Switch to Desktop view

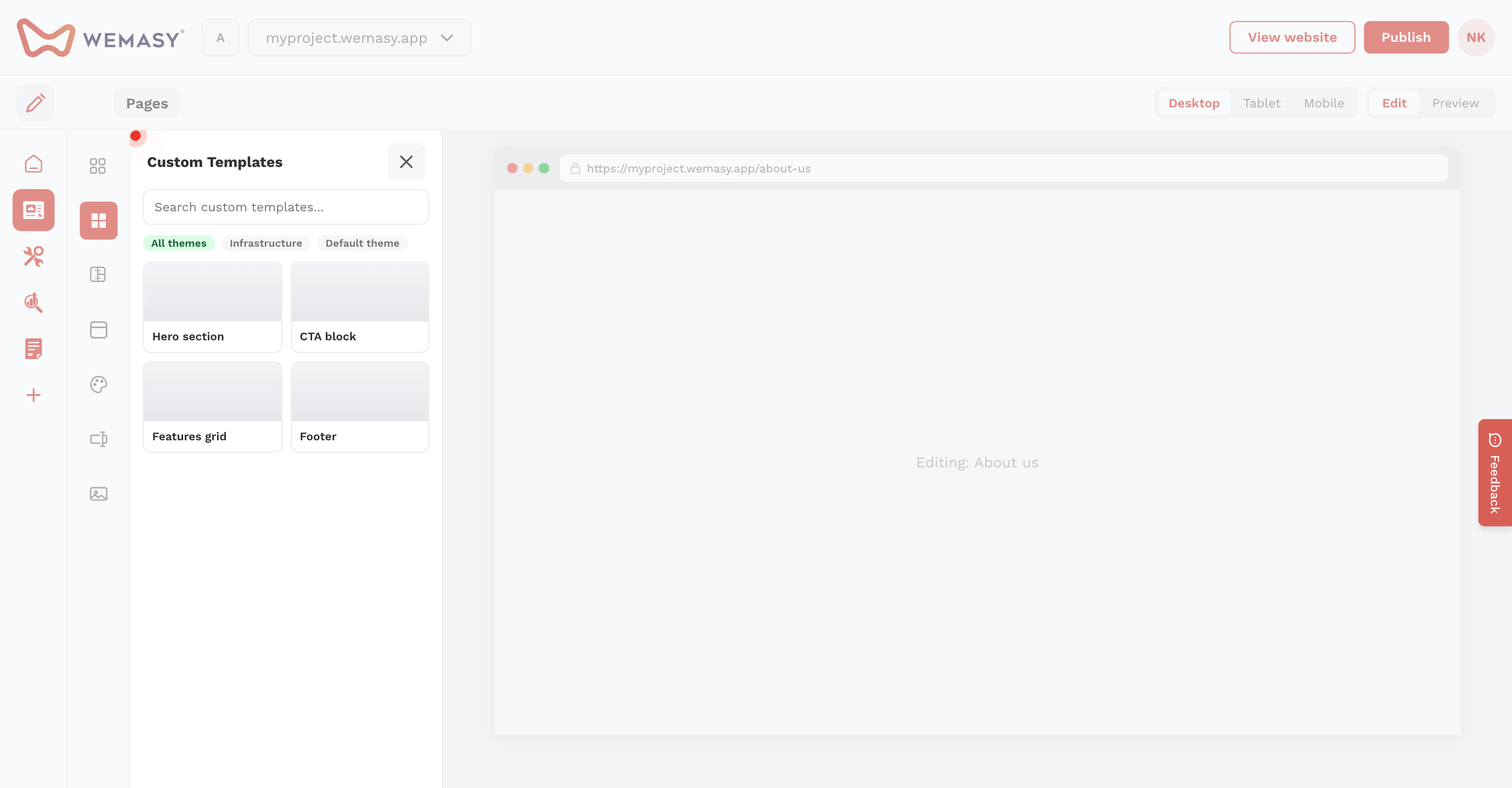point(1194,103)
